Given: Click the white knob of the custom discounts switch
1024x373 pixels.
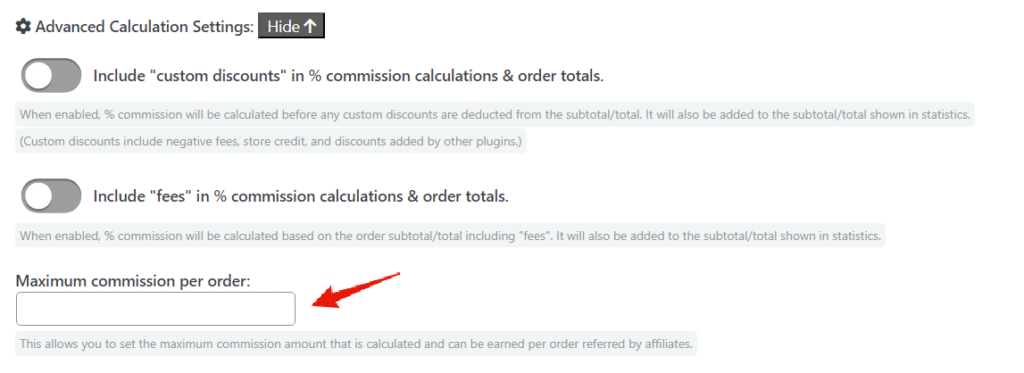Looking at the screenshot, I should 39,76.
